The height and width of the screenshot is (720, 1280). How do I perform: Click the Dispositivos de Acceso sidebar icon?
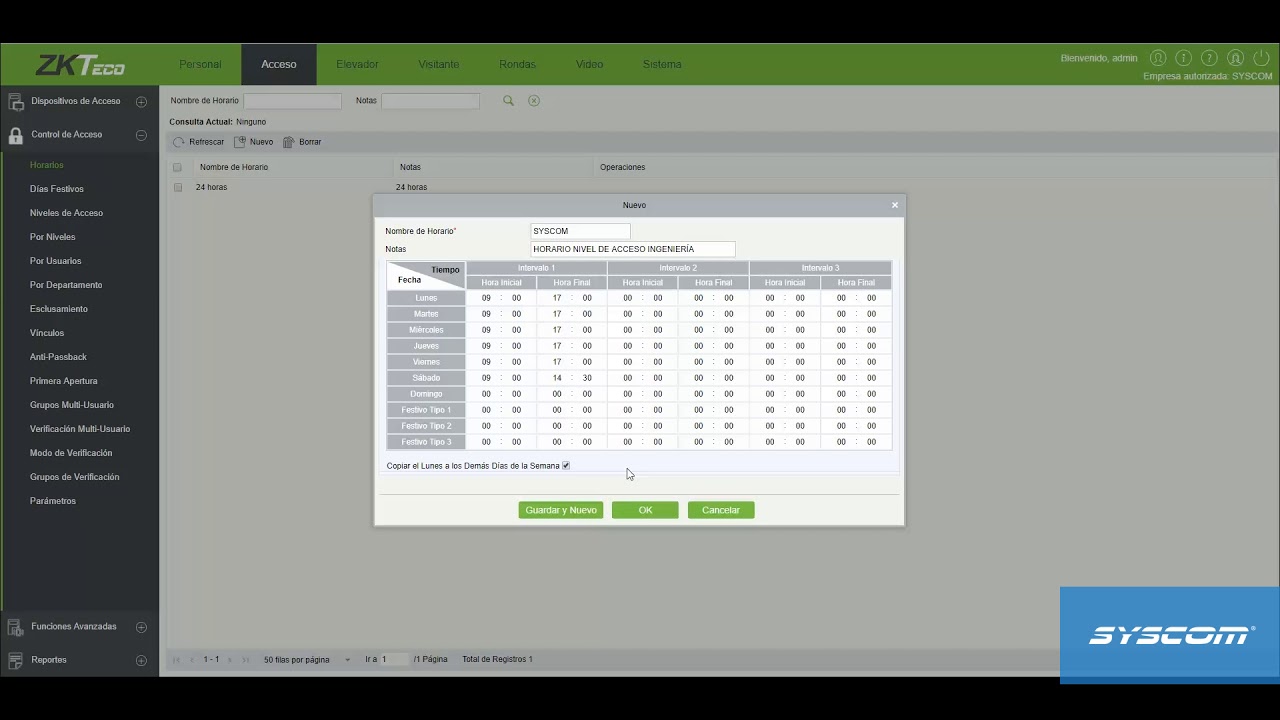click(16, 101)
